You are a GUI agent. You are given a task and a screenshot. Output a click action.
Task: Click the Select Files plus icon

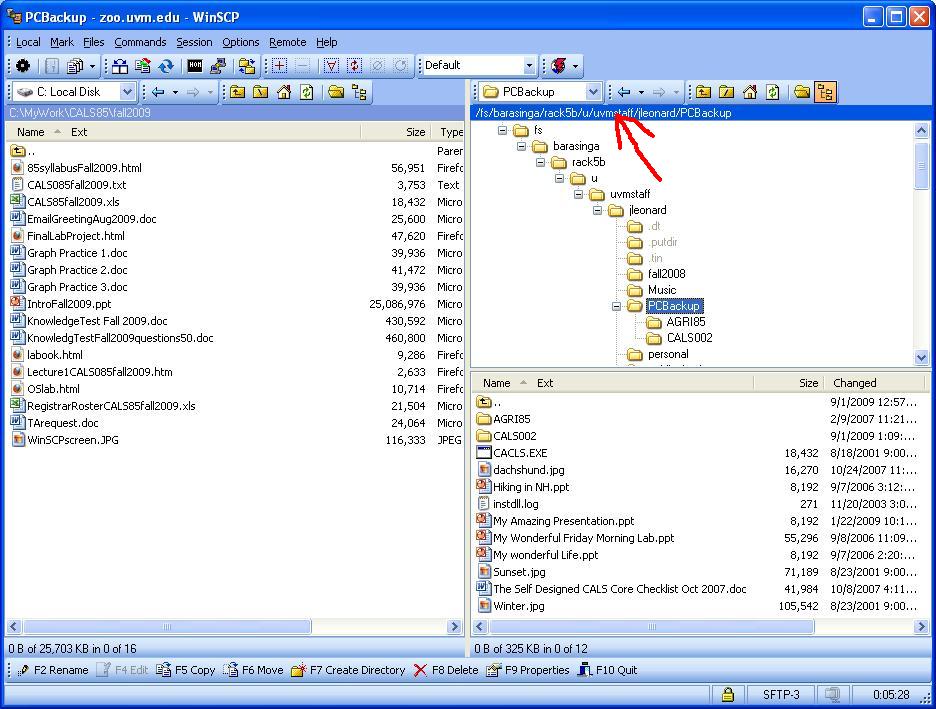[x=279, y=66]
